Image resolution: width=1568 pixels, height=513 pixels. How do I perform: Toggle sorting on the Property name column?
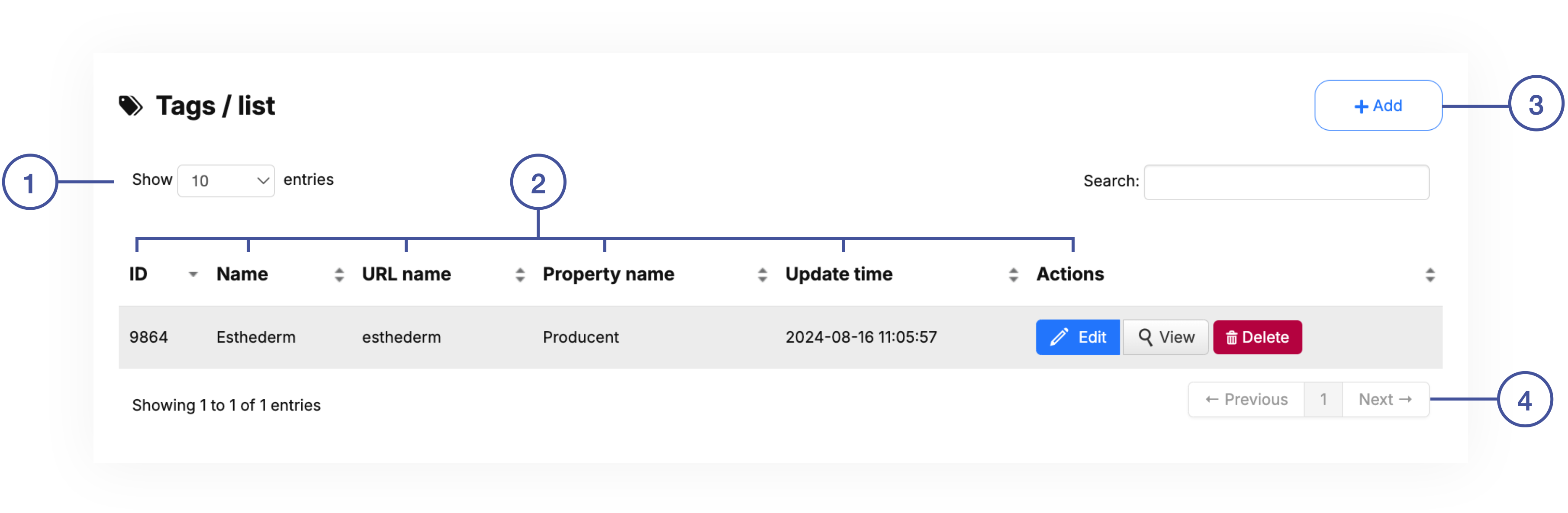[x=762, y=275]
